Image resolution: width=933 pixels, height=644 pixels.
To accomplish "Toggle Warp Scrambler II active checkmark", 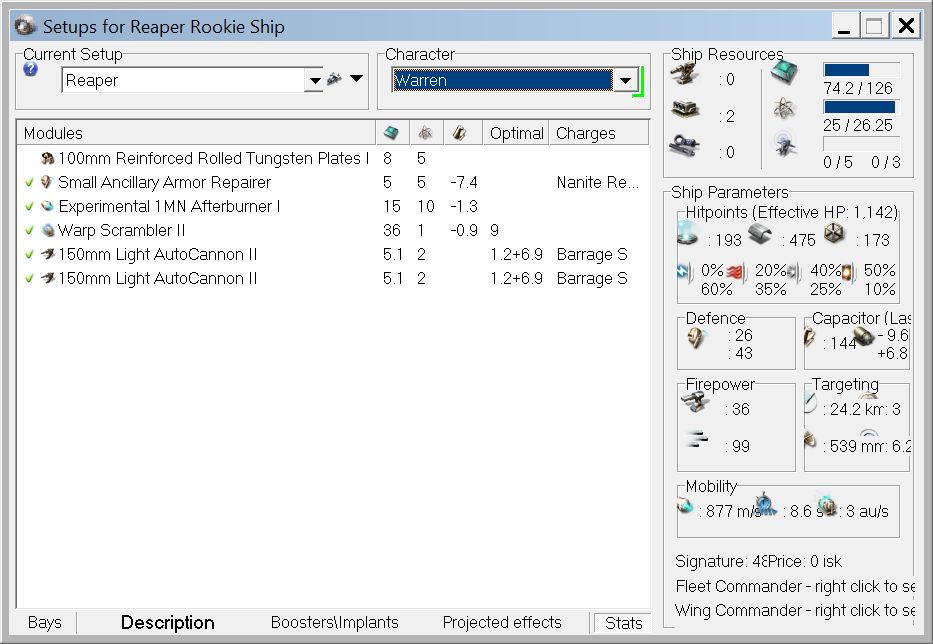I will point(29,230).
